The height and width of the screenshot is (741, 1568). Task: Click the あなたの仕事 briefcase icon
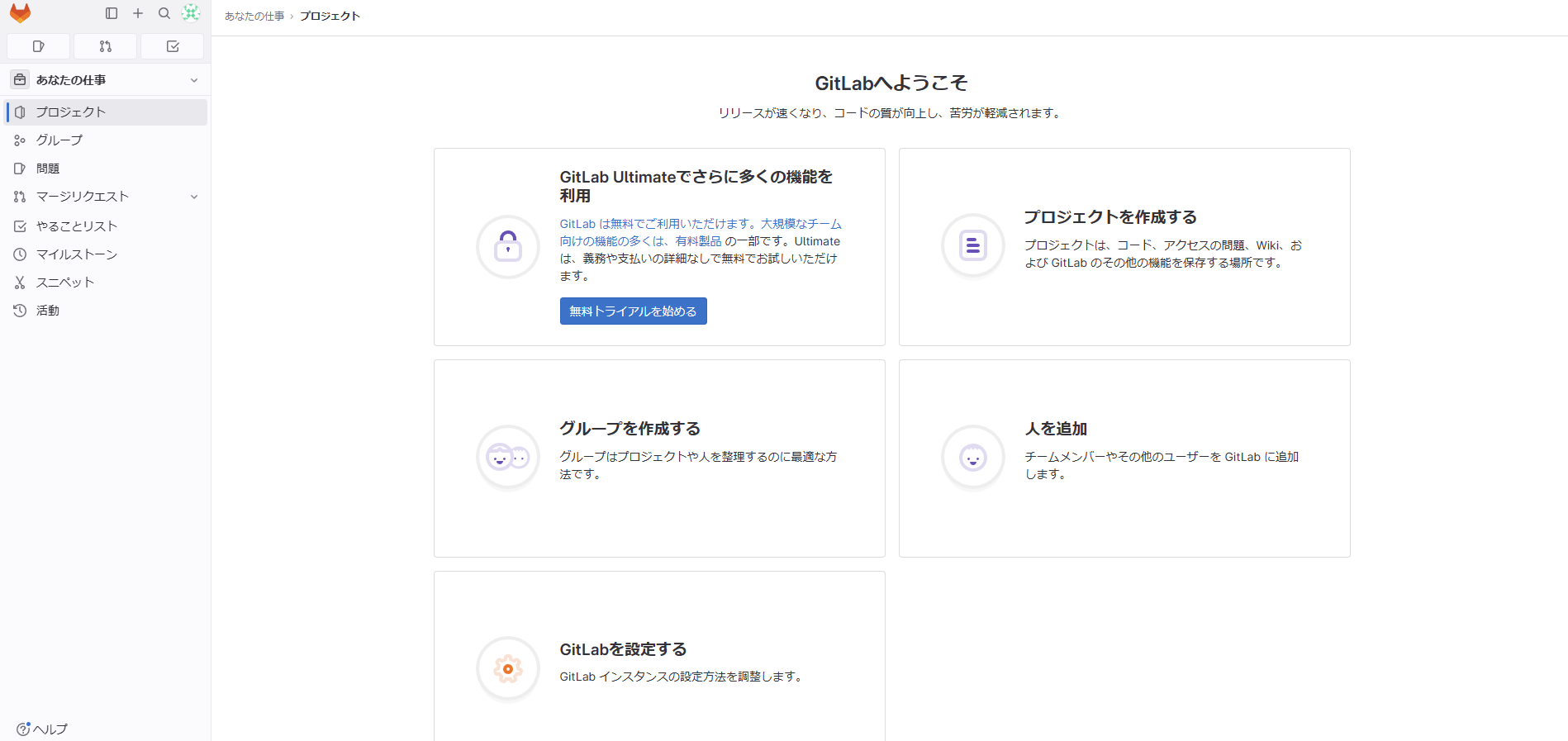pos(20,80)
